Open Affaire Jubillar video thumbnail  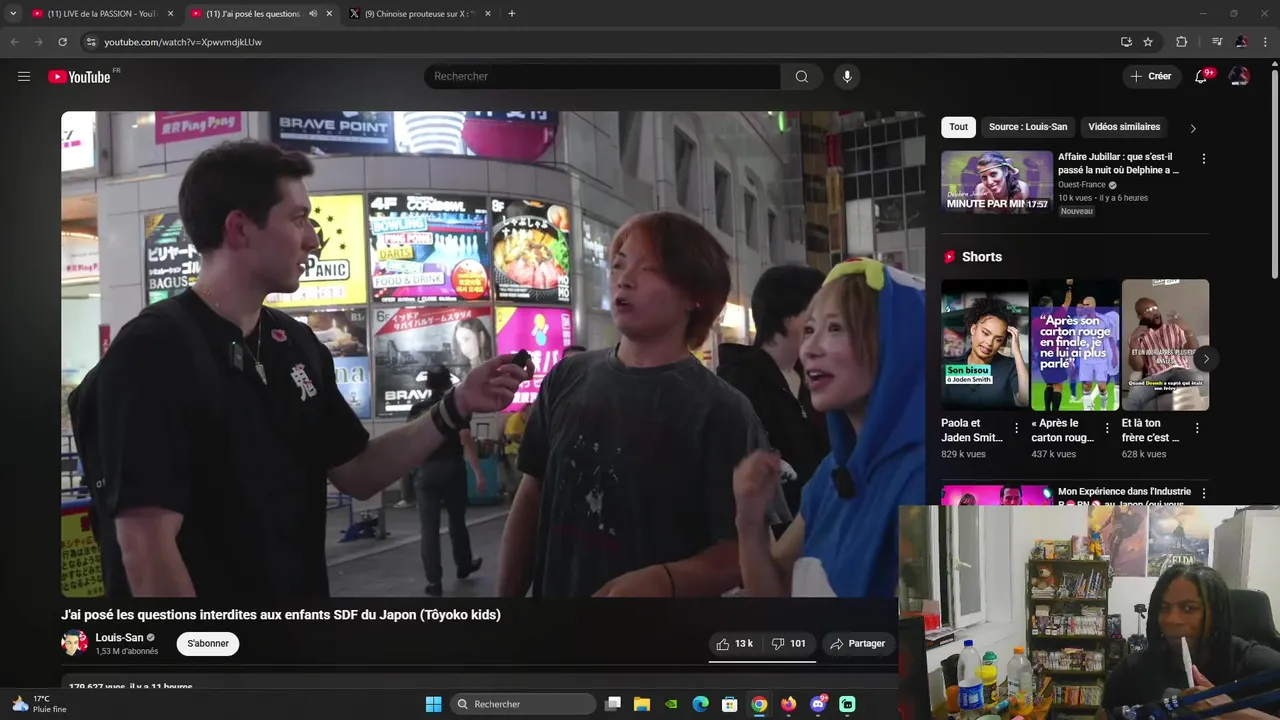point(997,182)
